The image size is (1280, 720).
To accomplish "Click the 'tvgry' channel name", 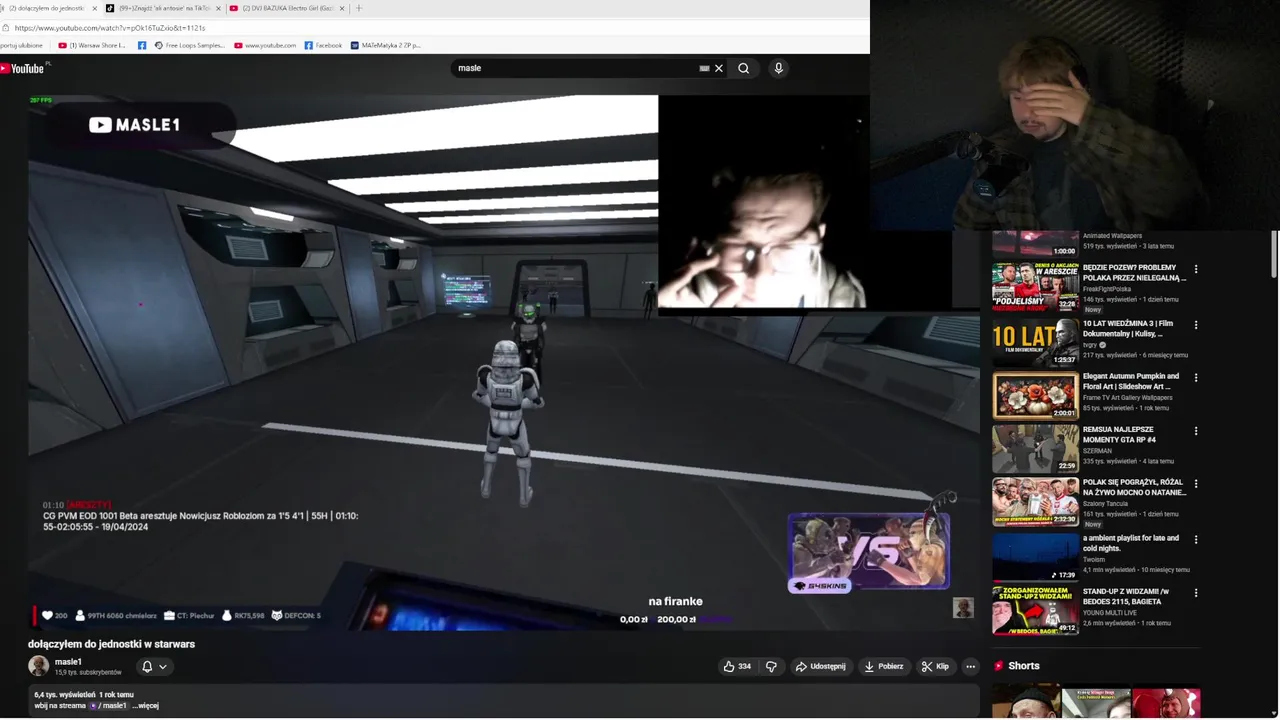I will point(1090,345).
